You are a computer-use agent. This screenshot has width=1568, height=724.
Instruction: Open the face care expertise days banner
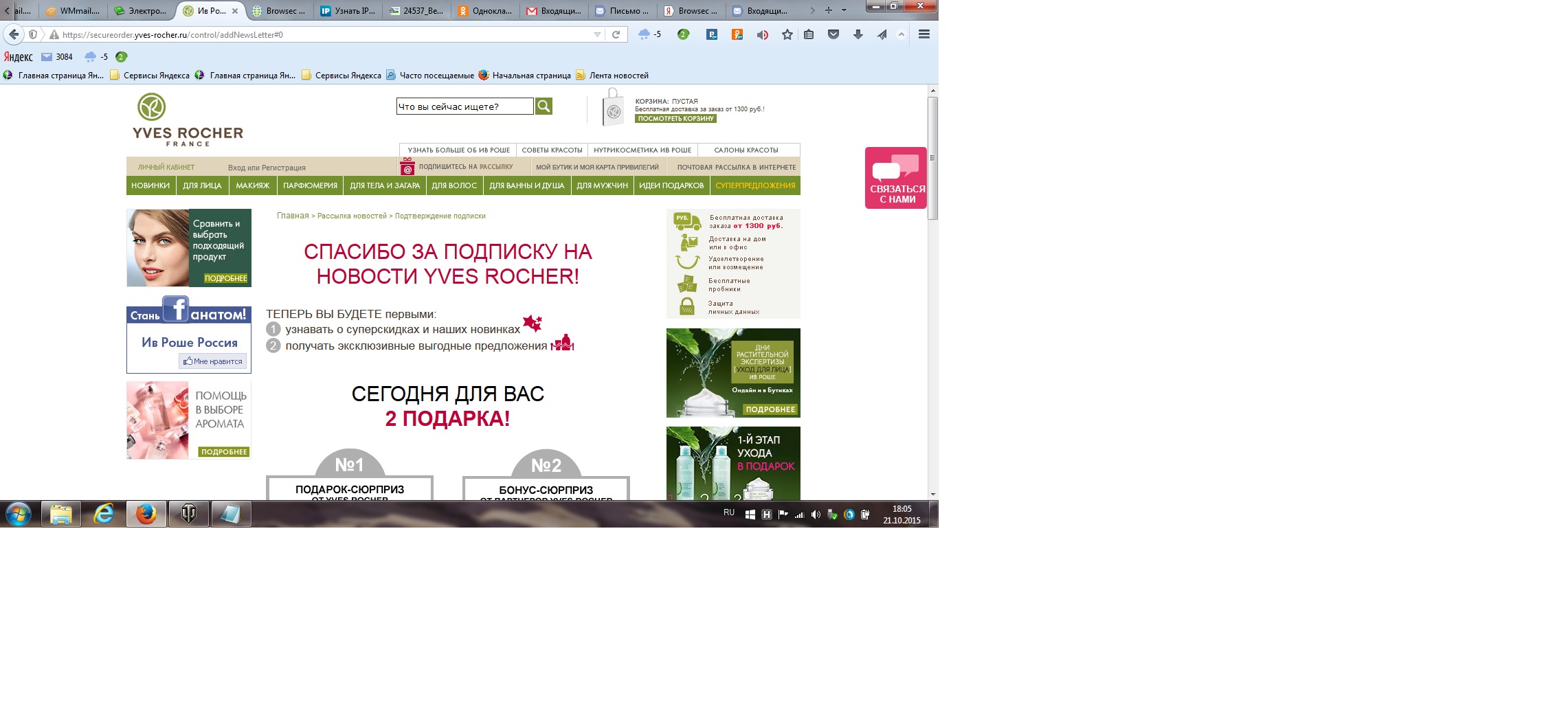(x=733, y=373)
